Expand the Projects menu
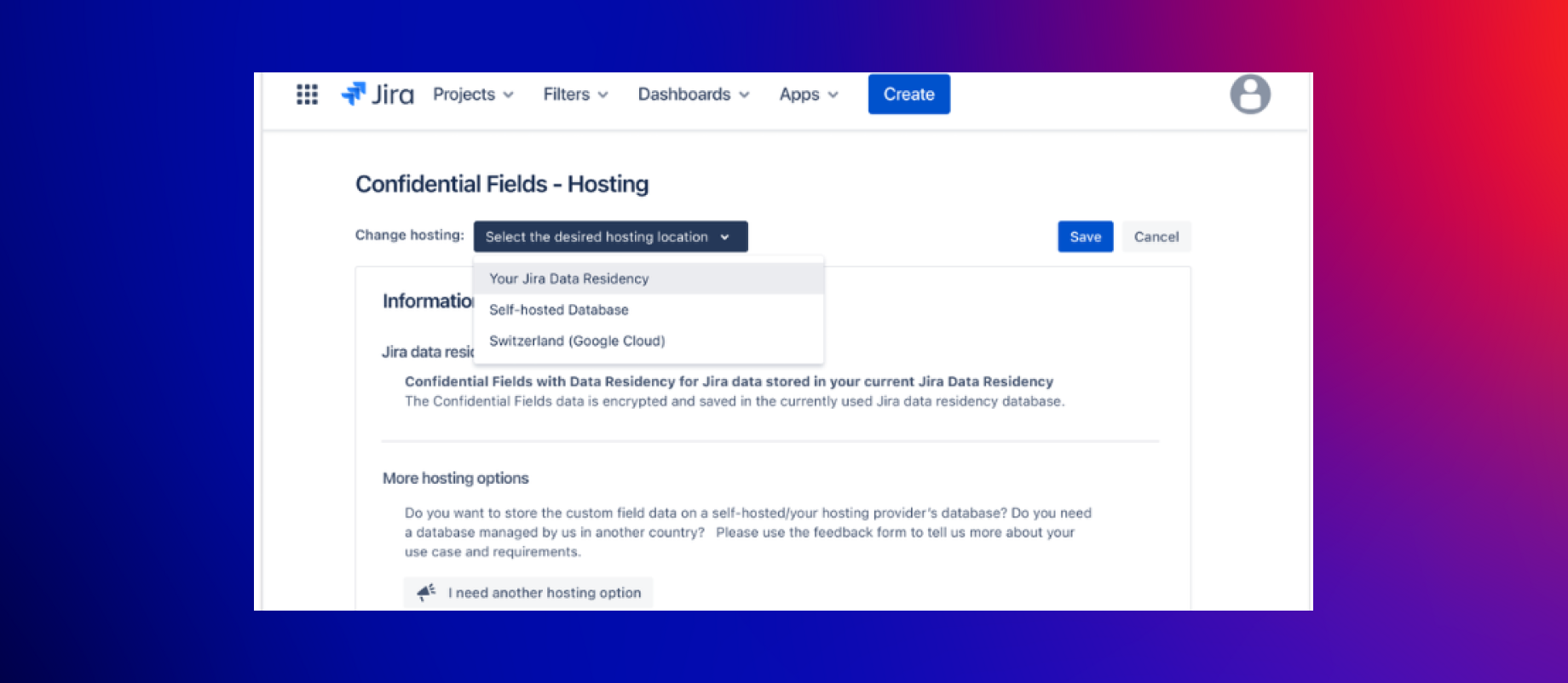 click(x=473, y=95)
